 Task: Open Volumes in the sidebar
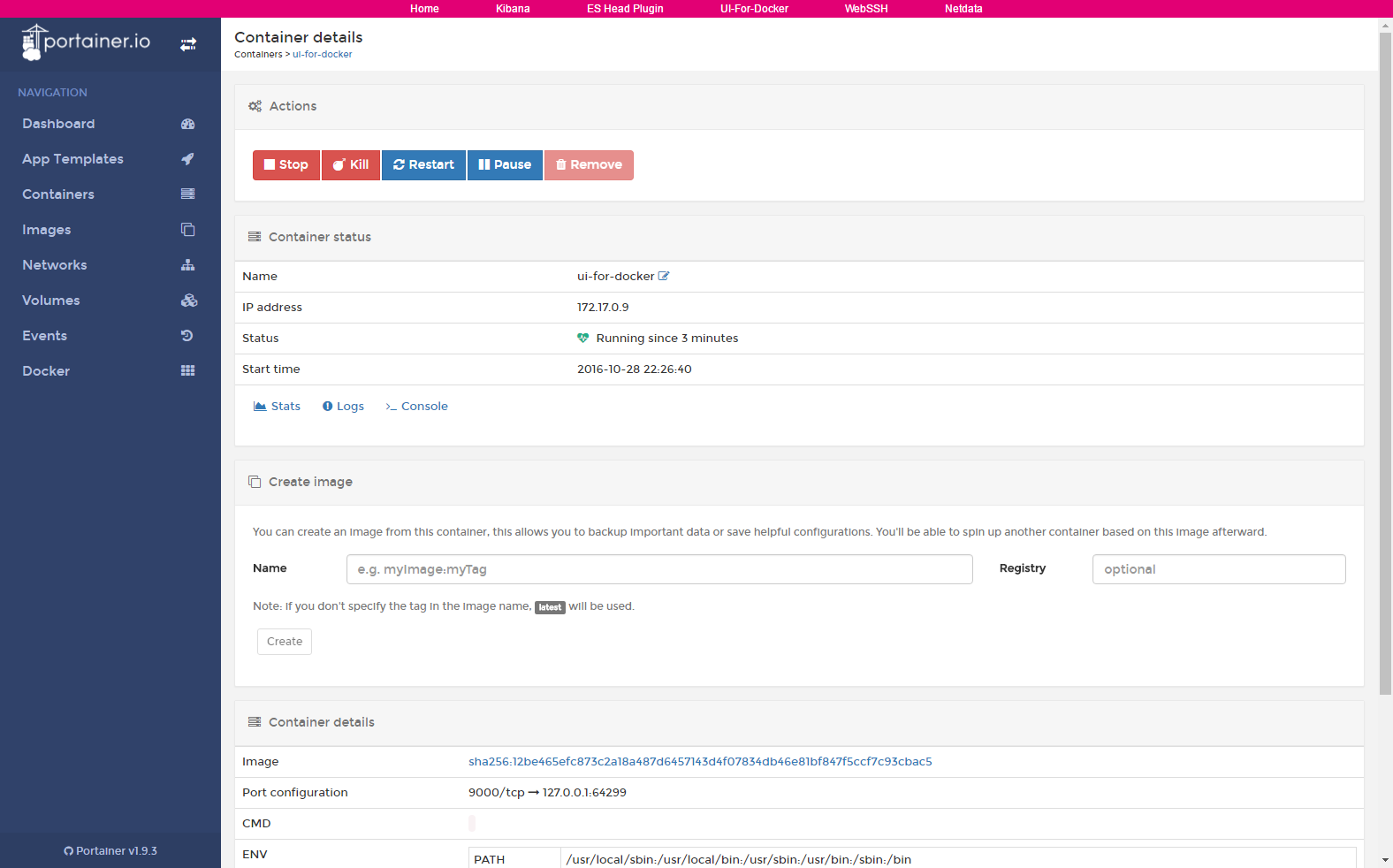click(51, 301)
